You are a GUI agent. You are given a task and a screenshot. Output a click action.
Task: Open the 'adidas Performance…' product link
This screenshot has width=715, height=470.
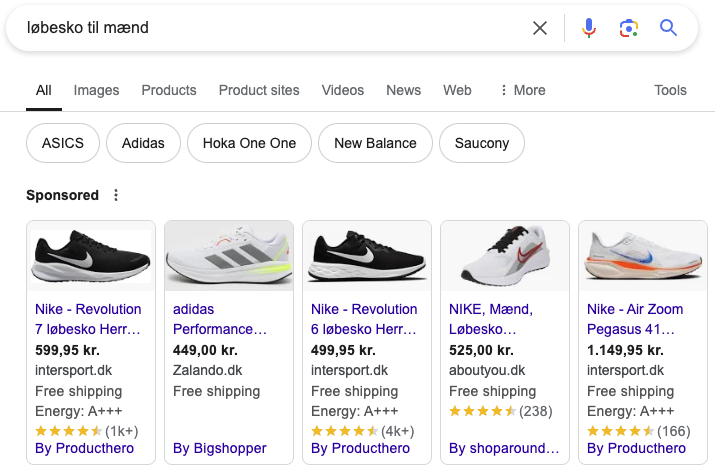[x=220, y=319]
